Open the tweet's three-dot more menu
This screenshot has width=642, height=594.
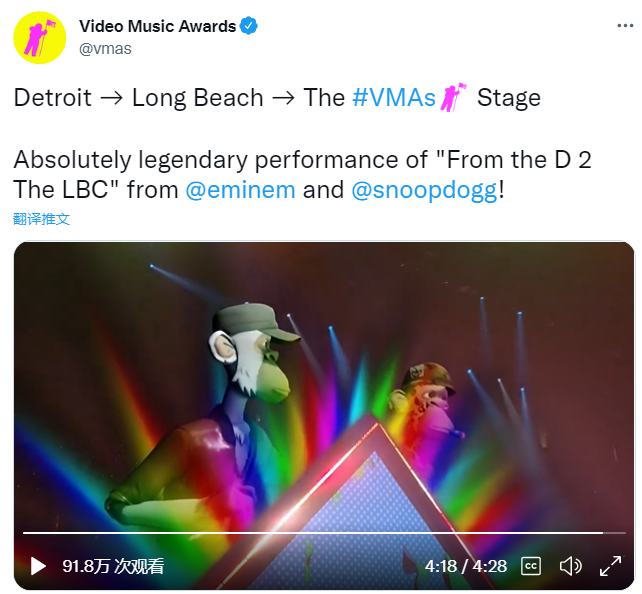point(625,26)
